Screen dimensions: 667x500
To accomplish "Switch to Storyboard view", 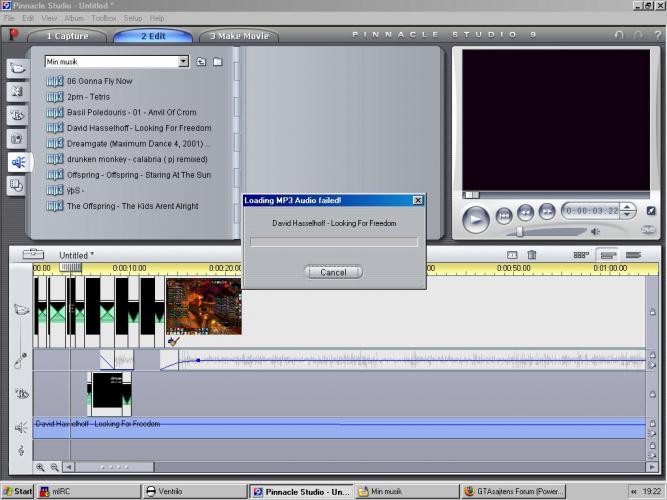I will pos(580,256).
